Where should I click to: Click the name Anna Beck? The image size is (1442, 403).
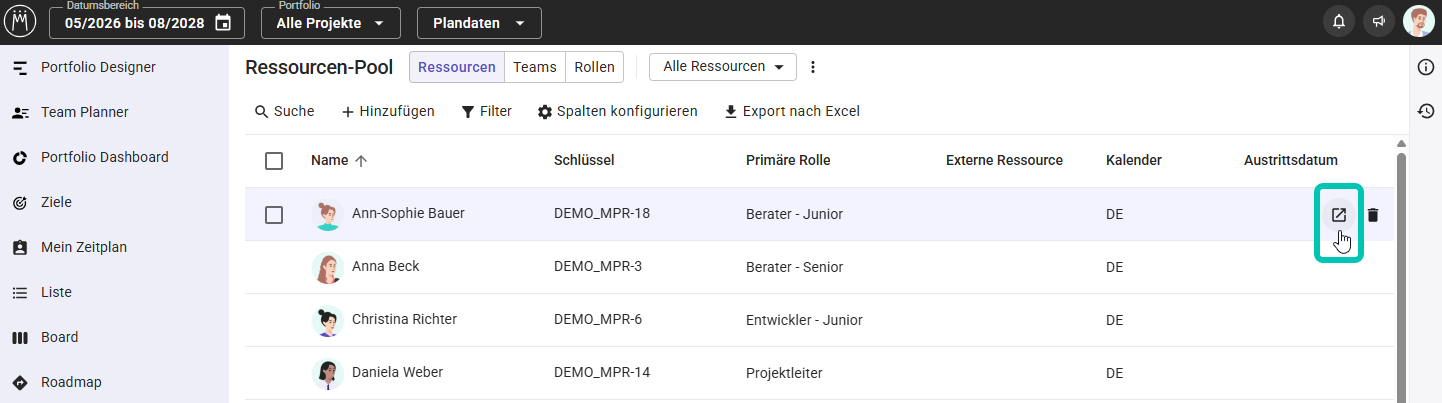click(x=386, y=267)
